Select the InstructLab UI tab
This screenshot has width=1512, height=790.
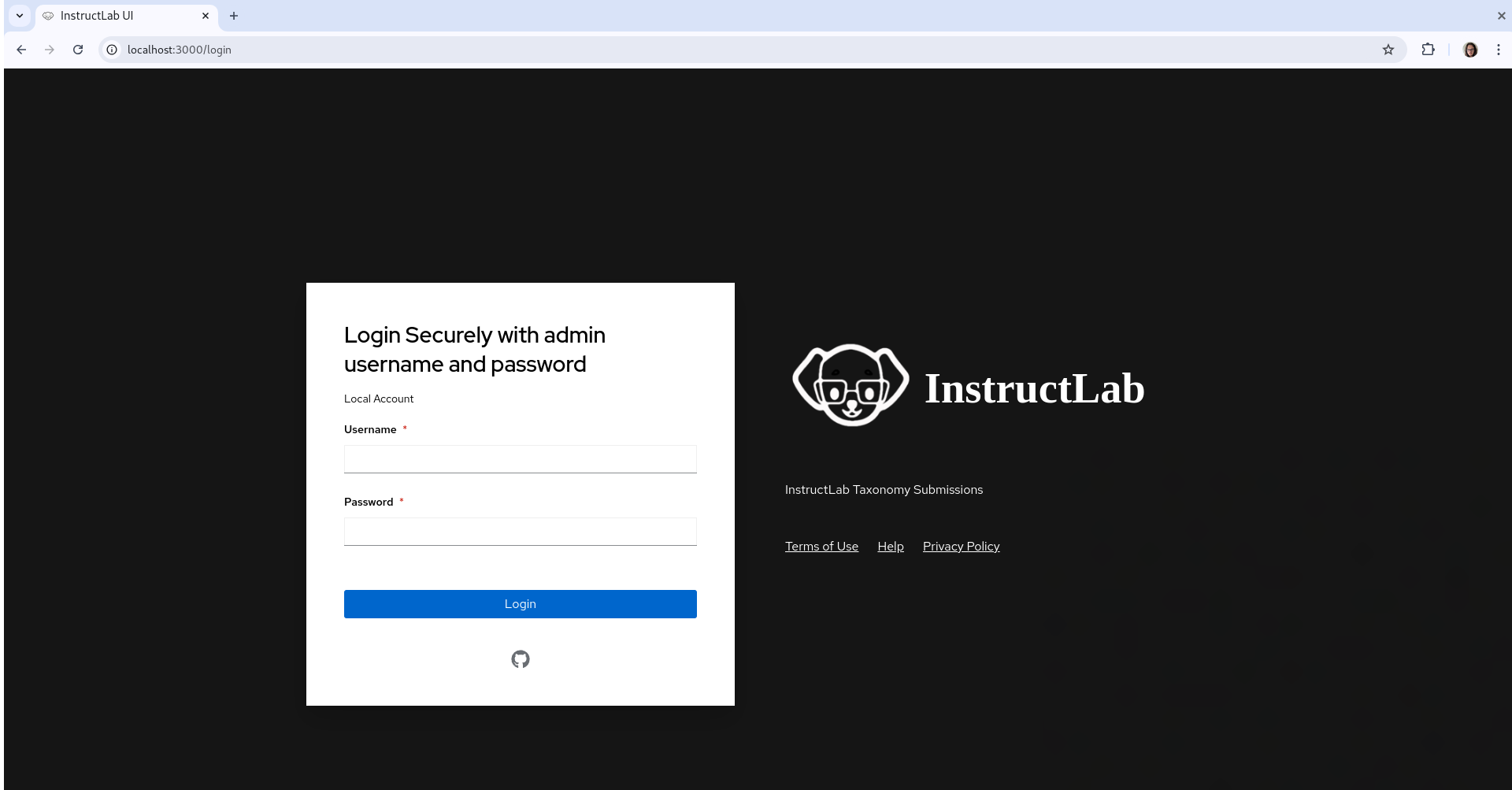(126, 16)
